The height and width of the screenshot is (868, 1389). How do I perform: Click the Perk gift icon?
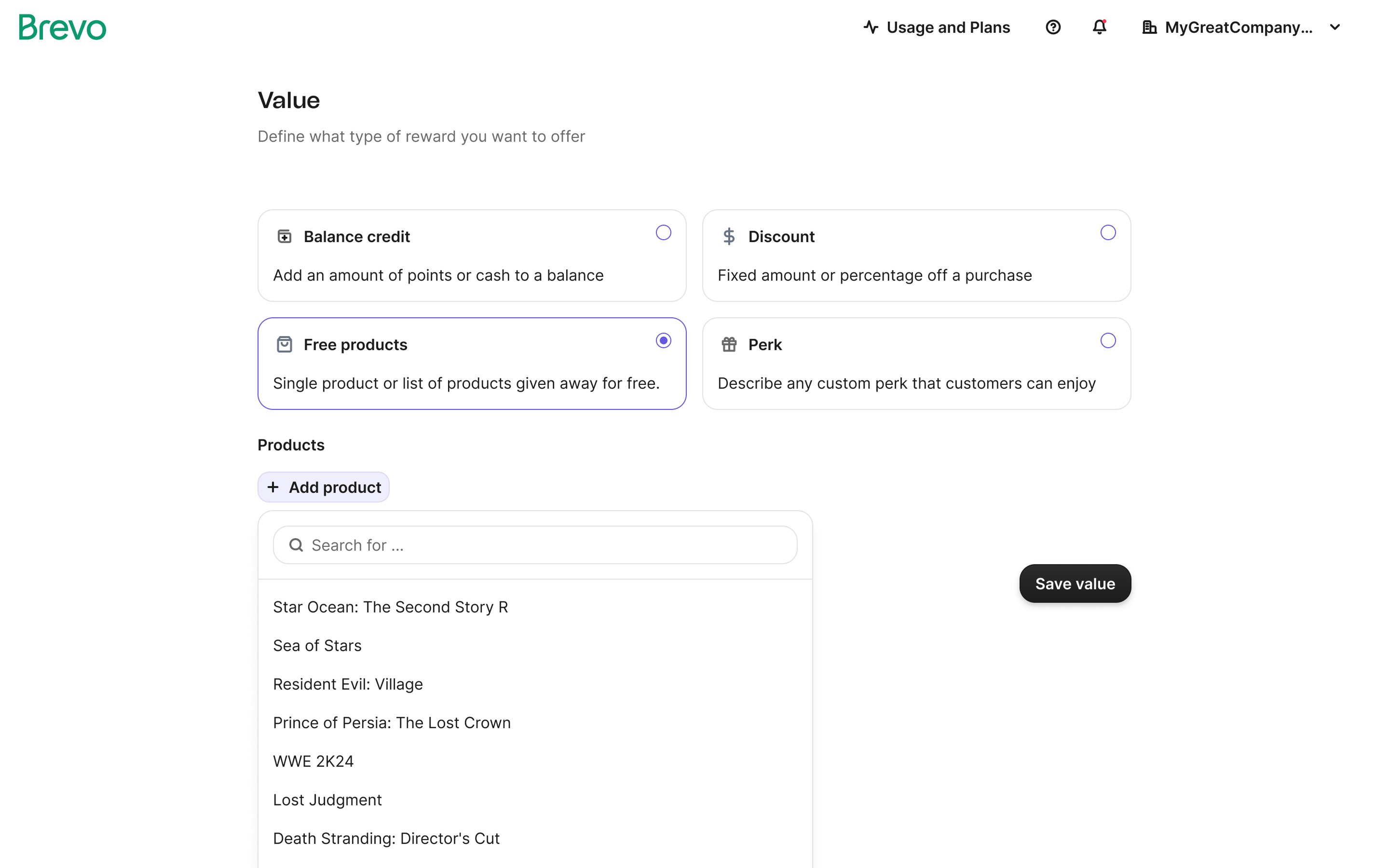click(729, 344)
